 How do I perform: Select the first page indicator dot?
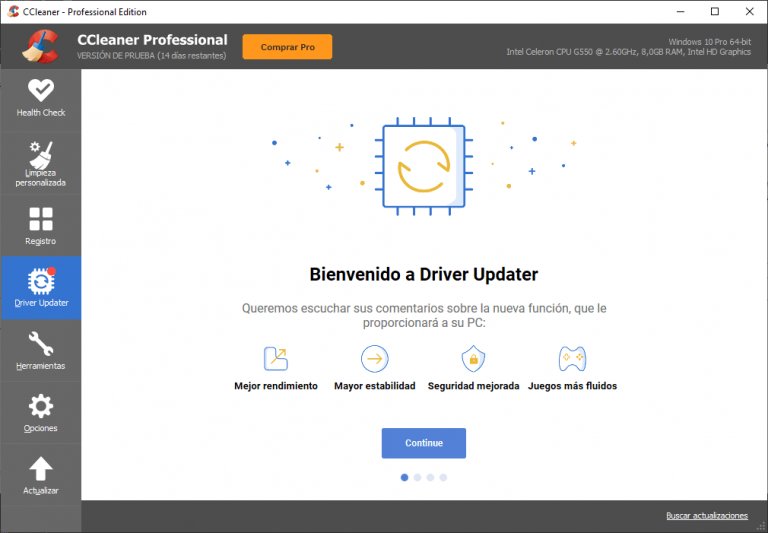coord(404,478)
